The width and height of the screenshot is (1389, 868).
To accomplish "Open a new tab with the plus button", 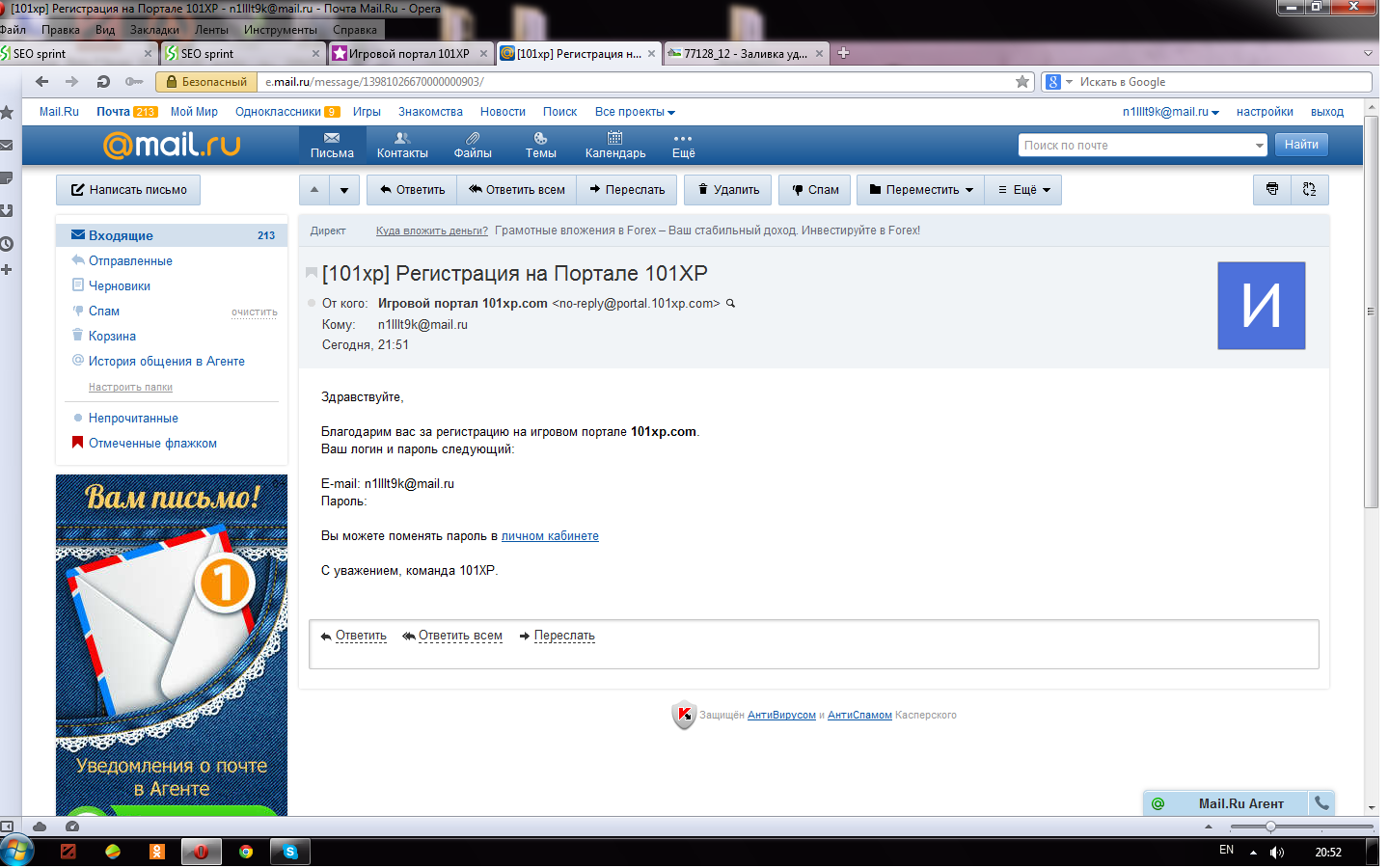I will pos(843,53).
